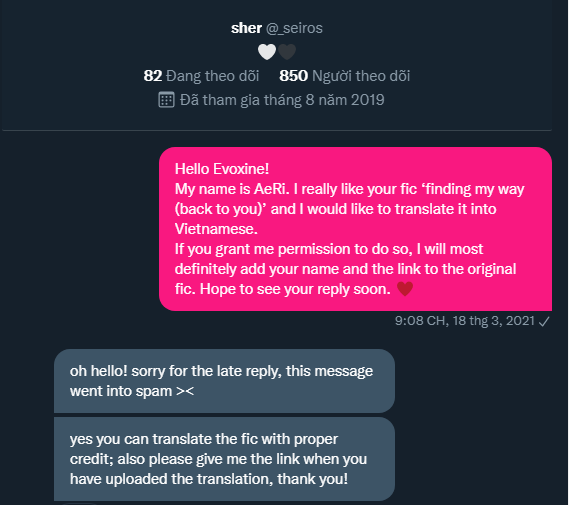Click the sent checkmark icon beside timestamp
This screenshot has height=505, width=569.
point(544,321)
